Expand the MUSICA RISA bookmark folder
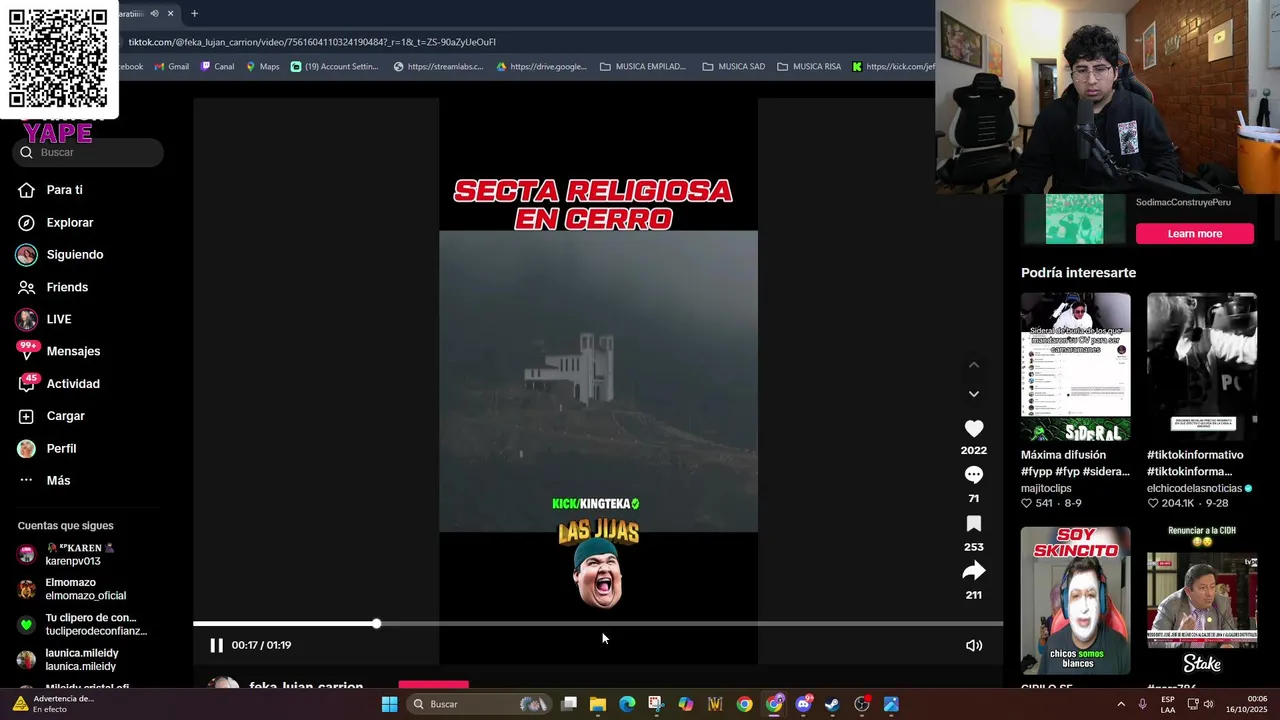 tap(808, 67)
